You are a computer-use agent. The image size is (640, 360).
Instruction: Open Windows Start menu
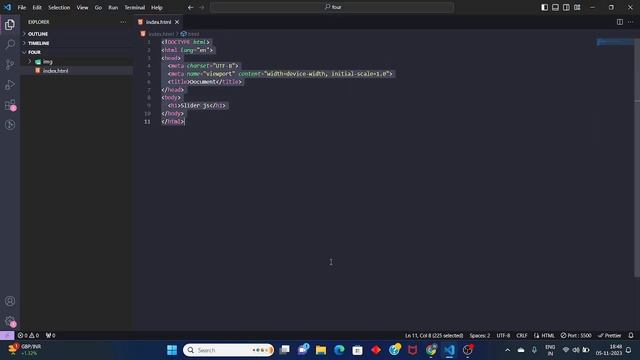[x=172, y=350]
